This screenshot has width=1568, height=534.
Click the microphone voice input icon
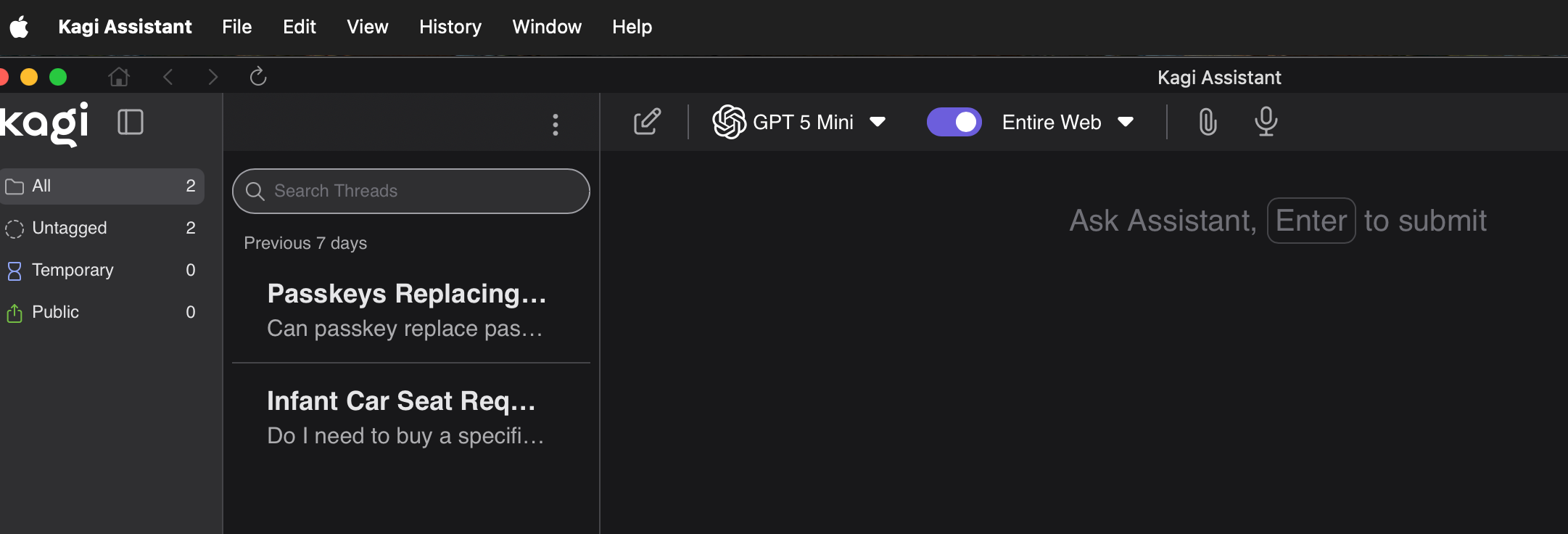[x=1266, y=122]
